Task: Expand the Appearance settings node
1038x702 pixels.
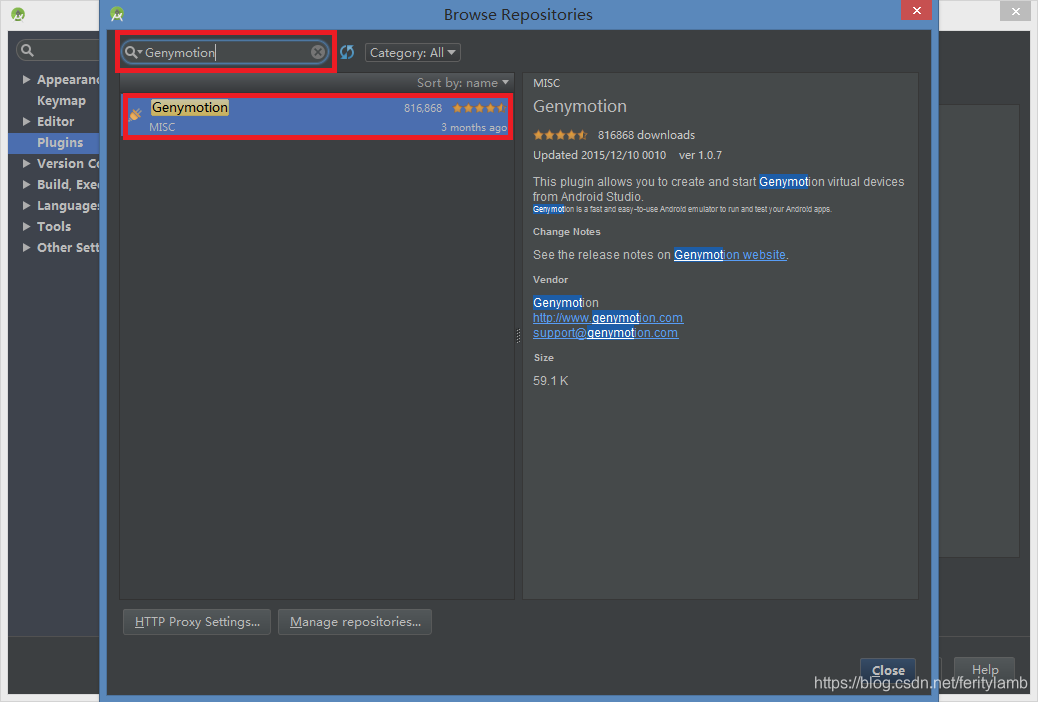Action: [x=26, y=79]
